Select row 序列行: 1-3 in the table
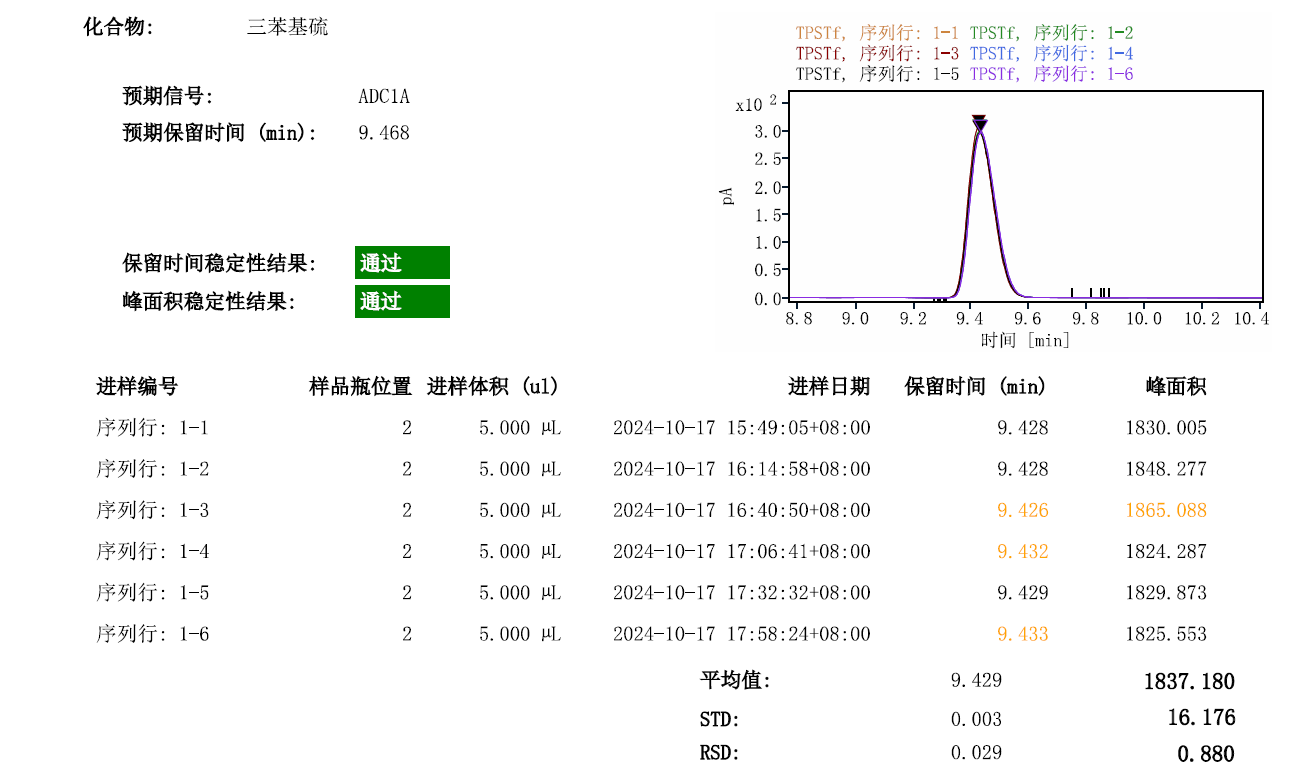 point(651,510)
